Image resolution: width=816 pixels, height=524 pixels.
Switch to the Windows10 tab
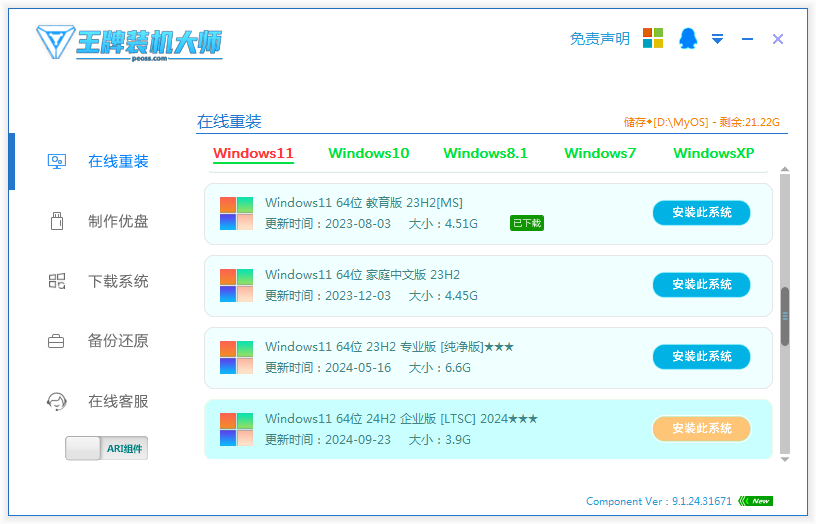[368, 154]
